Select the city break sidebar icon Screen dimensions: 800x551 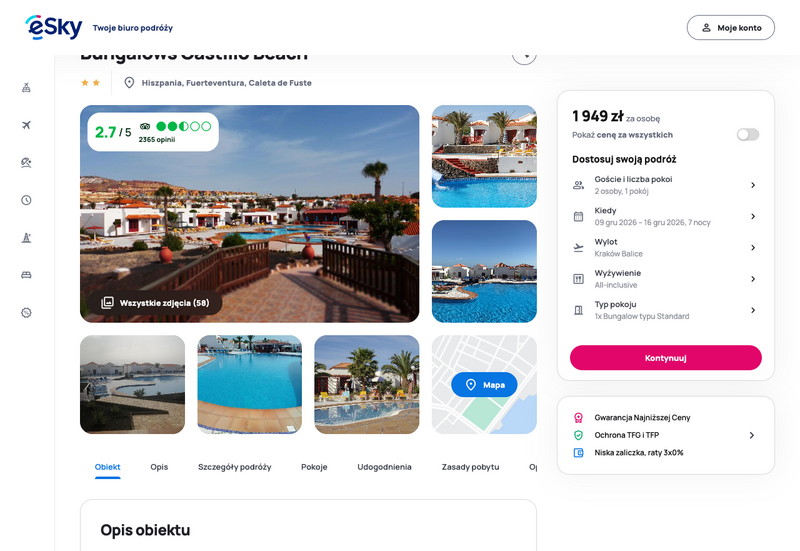tap(27, 238)
